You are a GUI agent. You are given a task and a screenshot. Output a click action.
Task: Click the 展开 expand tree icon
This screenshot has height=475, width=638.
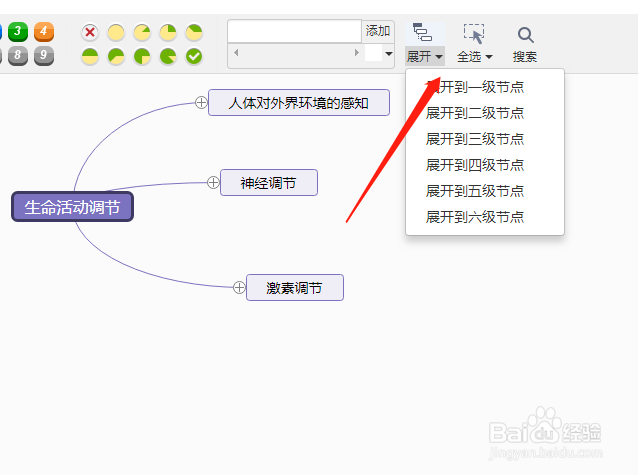click(422, 32)
